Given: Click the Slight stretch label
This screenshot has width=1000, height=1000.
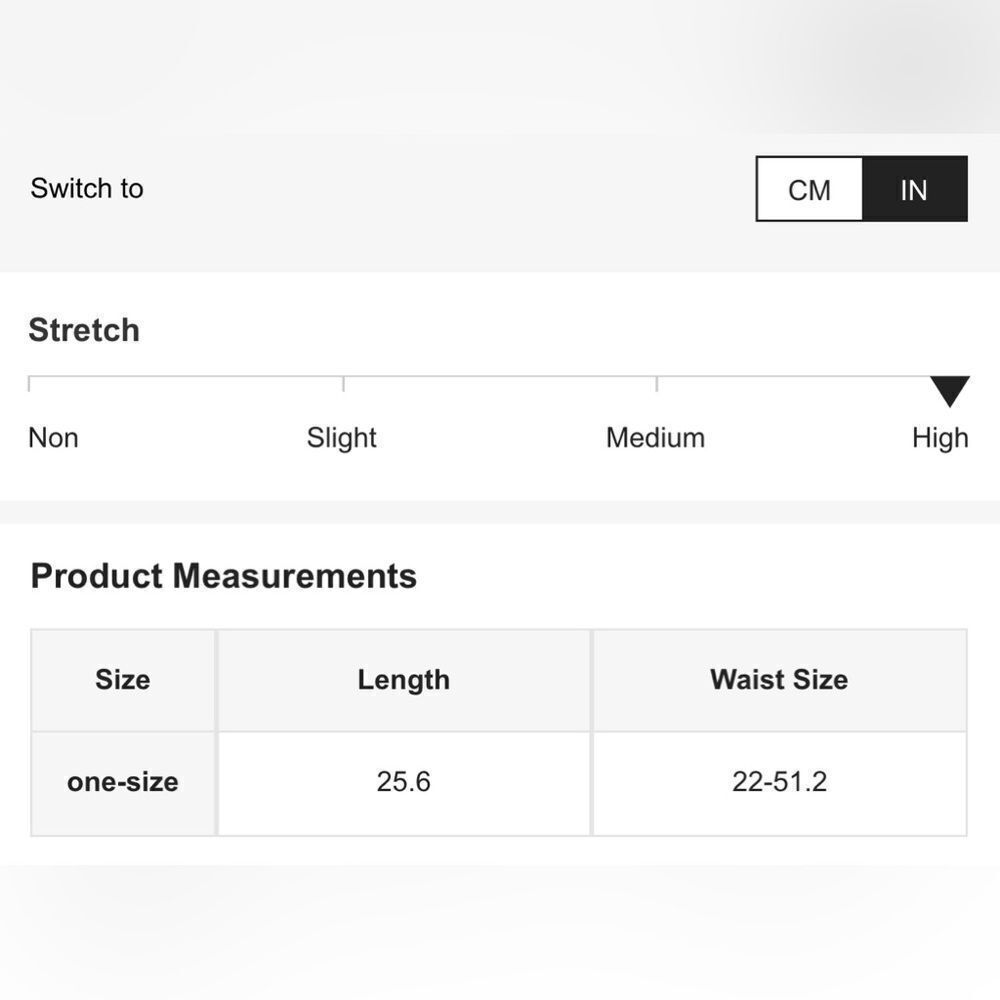Looking at the screenshot, I should pos(342,438).
